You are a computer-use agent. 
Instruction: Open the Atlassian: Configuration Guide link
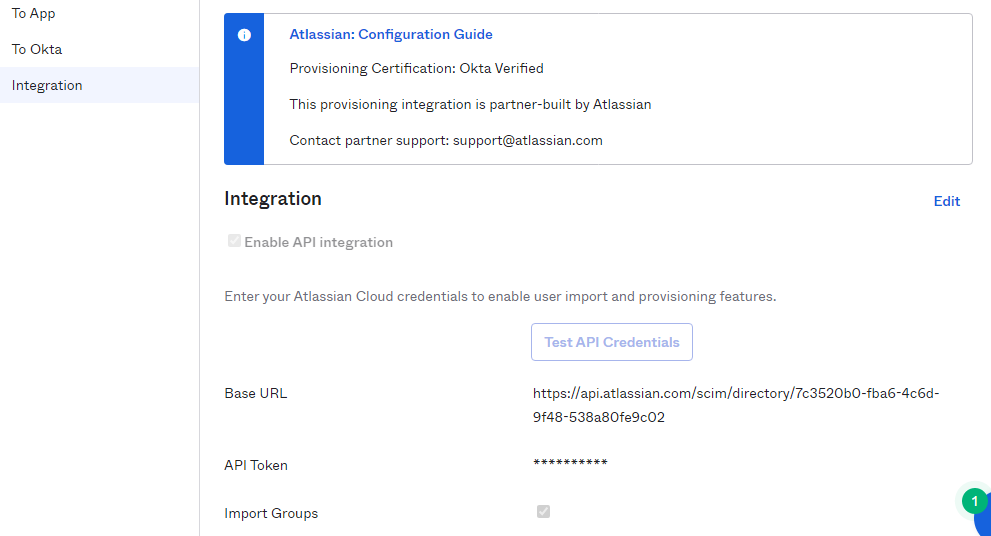pos(391,34)
